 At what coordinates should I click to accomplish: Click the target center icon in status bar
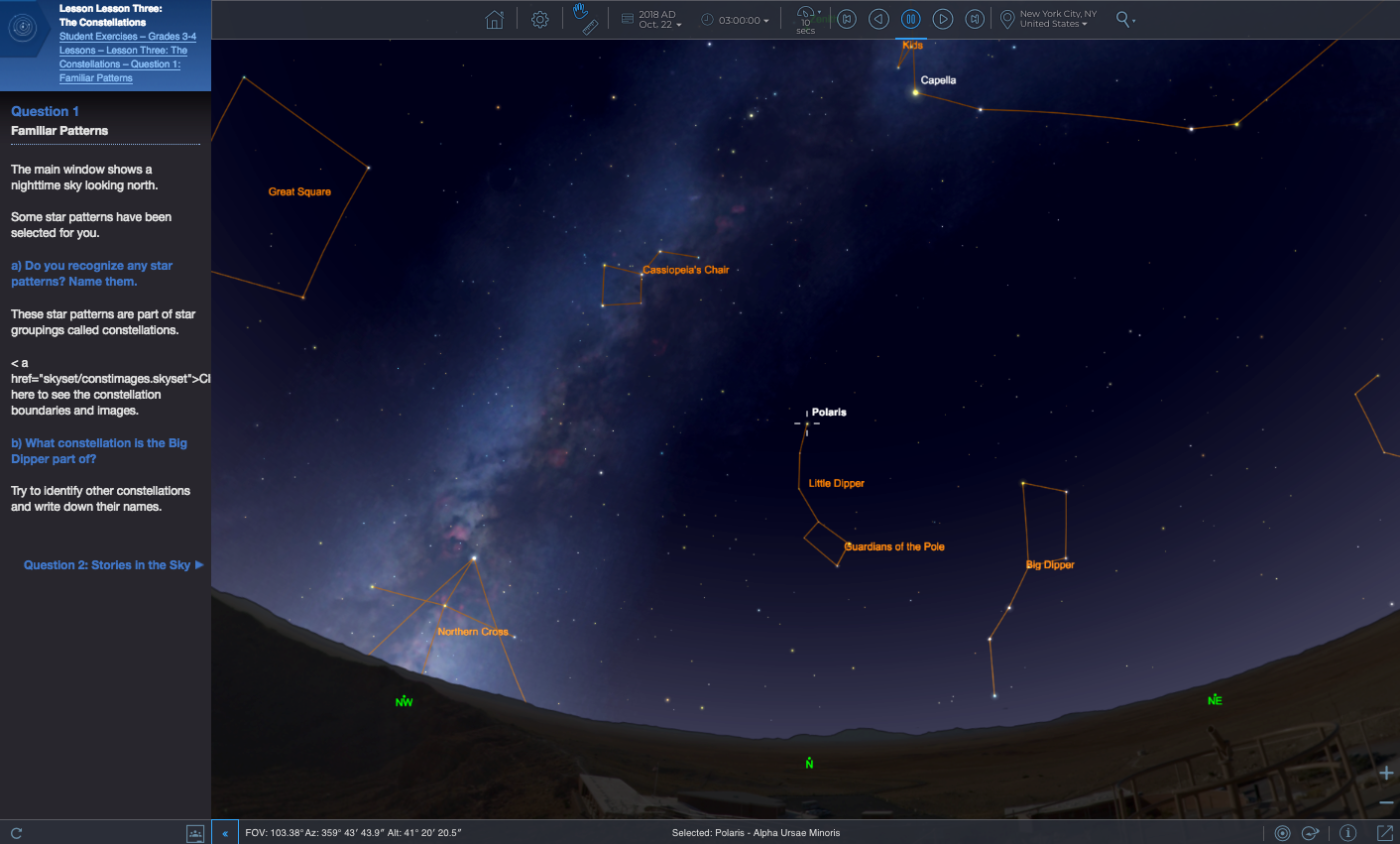coord(1282,833)
